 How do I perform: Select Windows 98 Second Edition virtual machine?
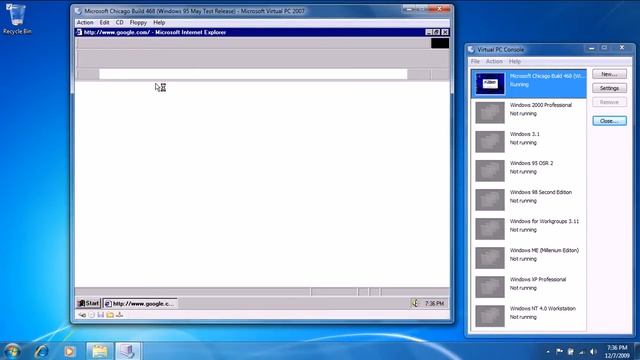point(529,200)
